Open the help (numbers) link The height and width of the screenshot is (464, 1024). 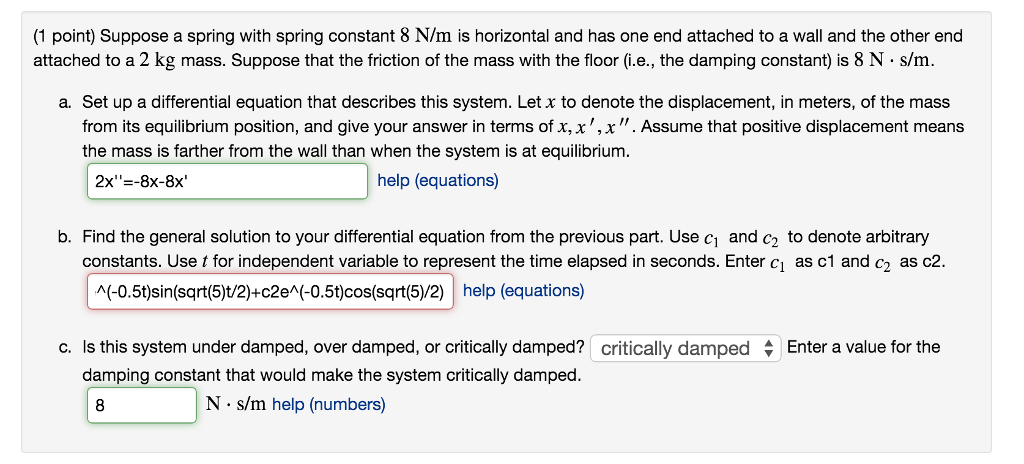pyautogui.click(x=328, y=404)
